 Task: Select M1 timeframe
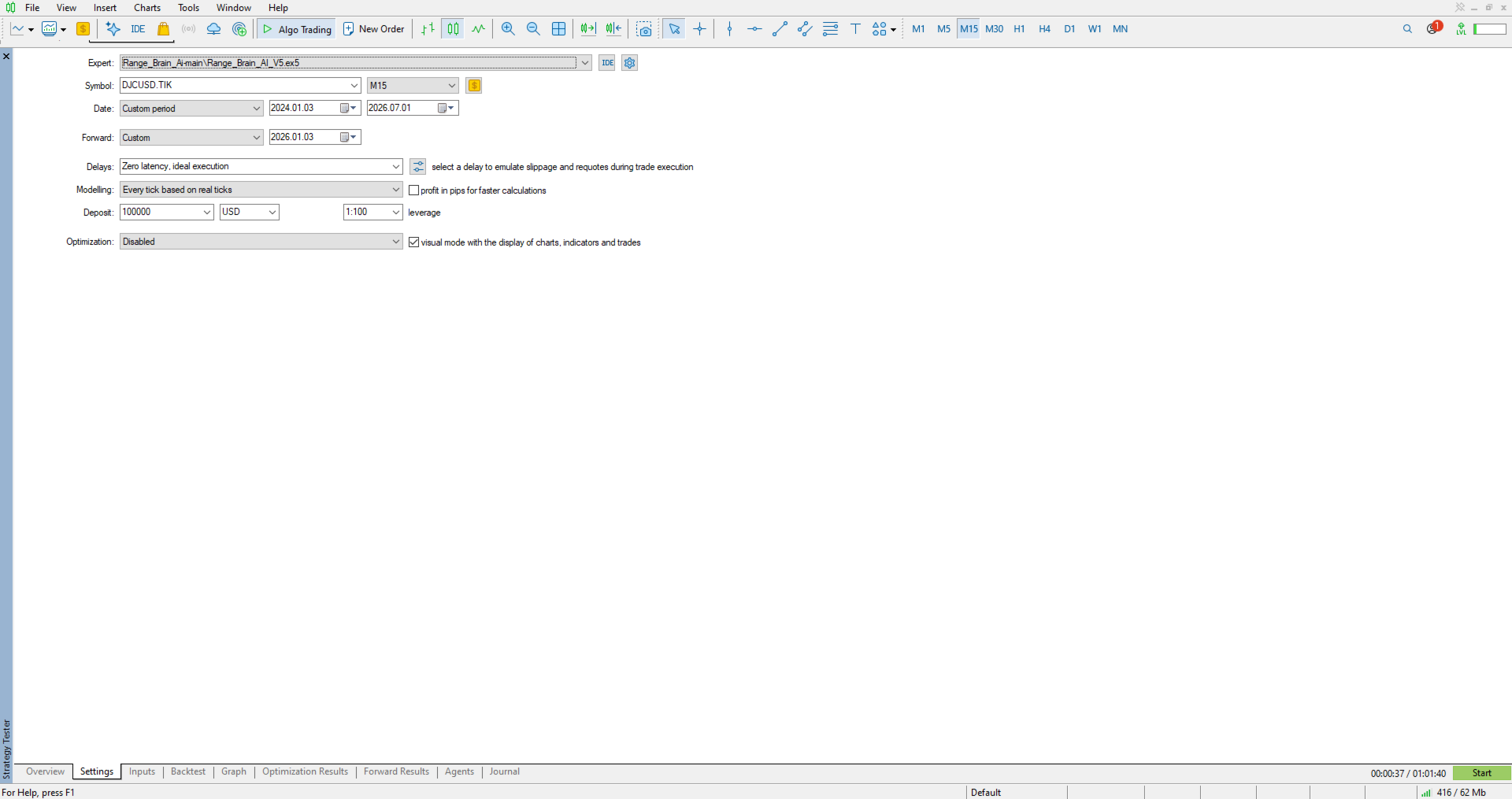click(x=918, y=29)
